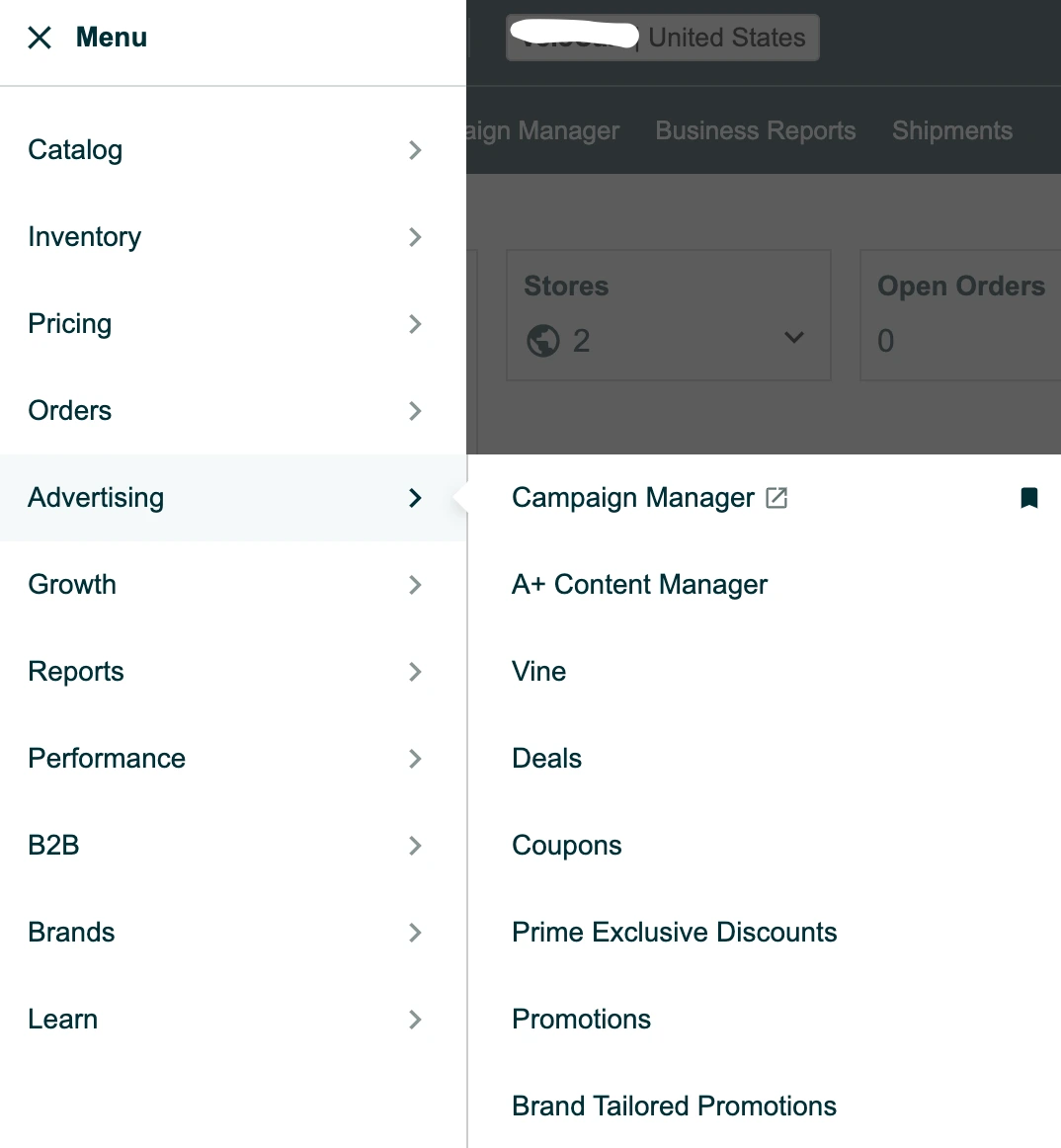The height and width of the screenshot is (1148, 1061).
Task: Open A+ Content Manager link
Action: 639,585
